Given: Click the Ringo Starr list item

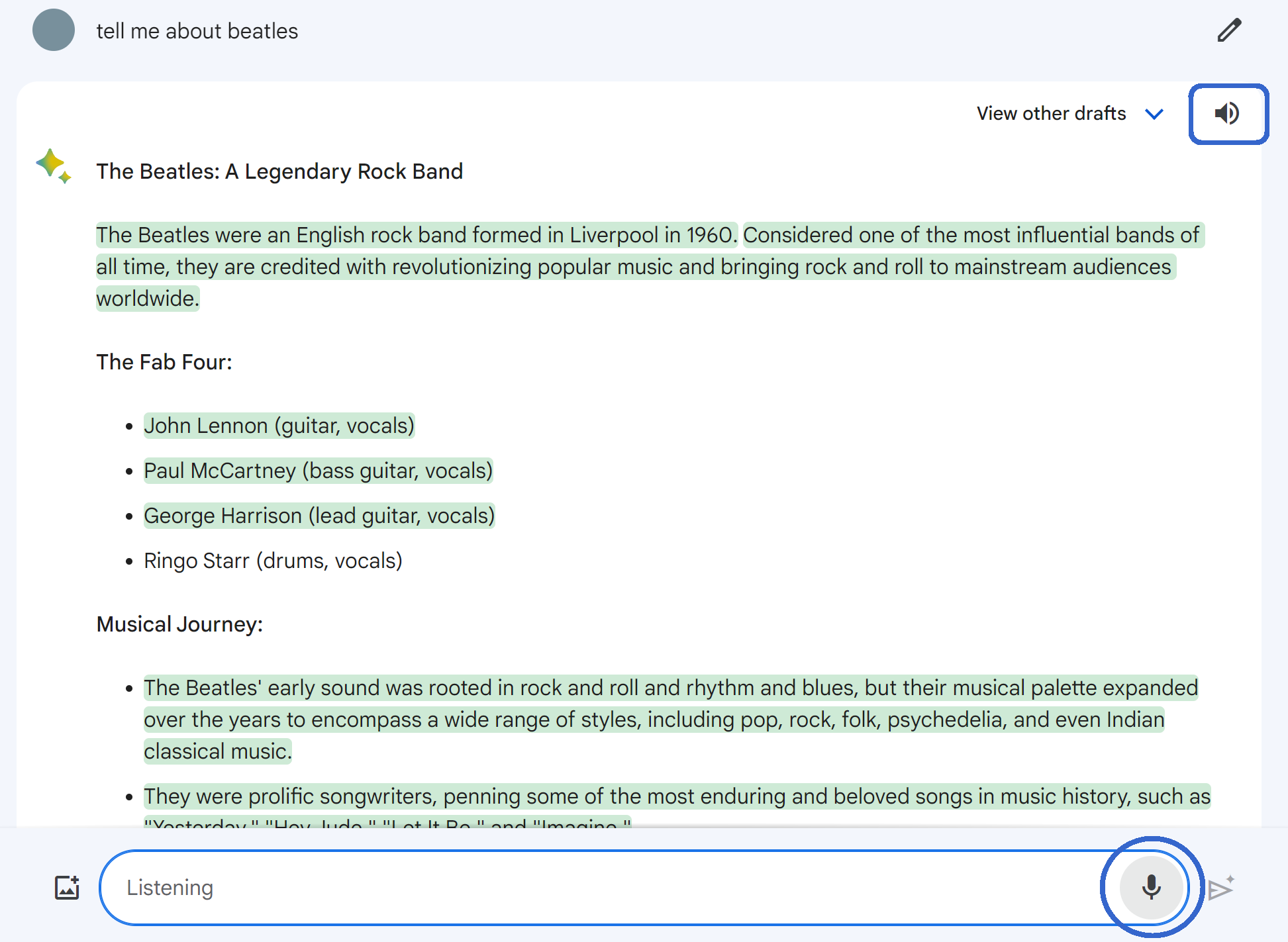Looking at the screenshot, I should pos(273,561).
